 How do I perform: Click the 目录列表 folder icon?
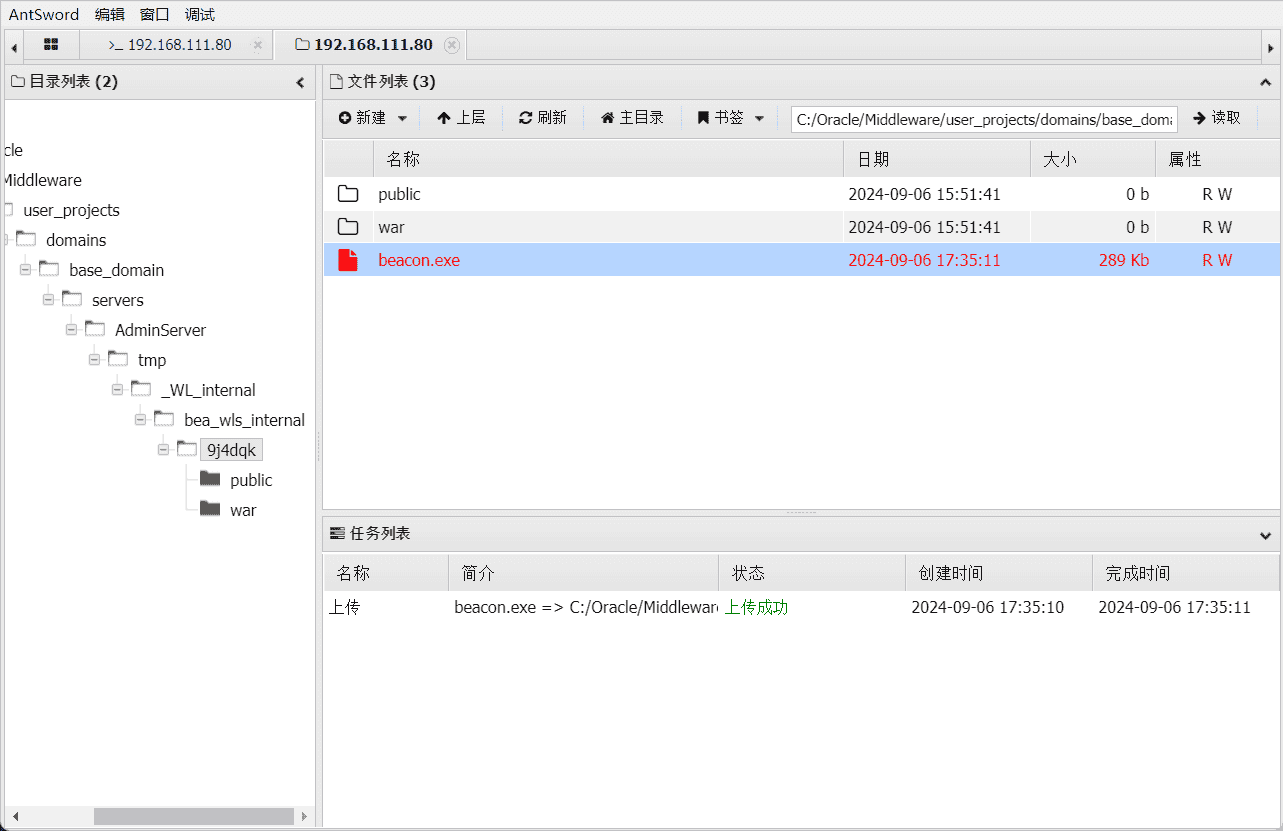click(x=17, y=81)
